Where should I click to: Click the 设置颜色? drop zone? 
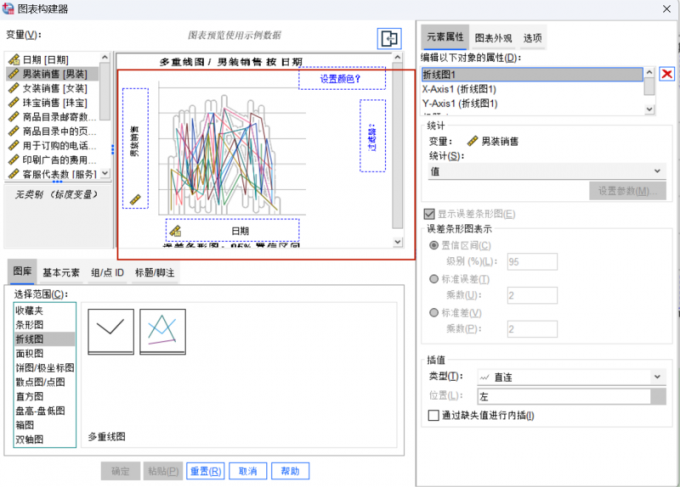[342, 78]
